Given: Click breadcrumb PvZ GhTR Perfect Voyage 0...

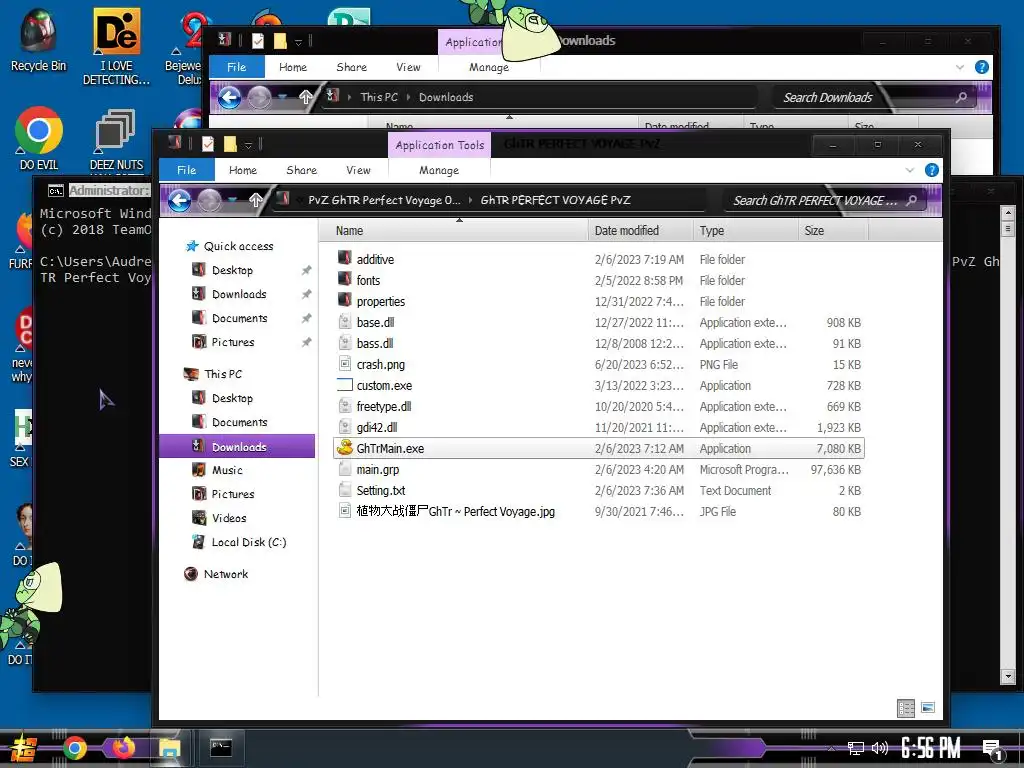Looking at the screenshot, I should click(384, 200).
